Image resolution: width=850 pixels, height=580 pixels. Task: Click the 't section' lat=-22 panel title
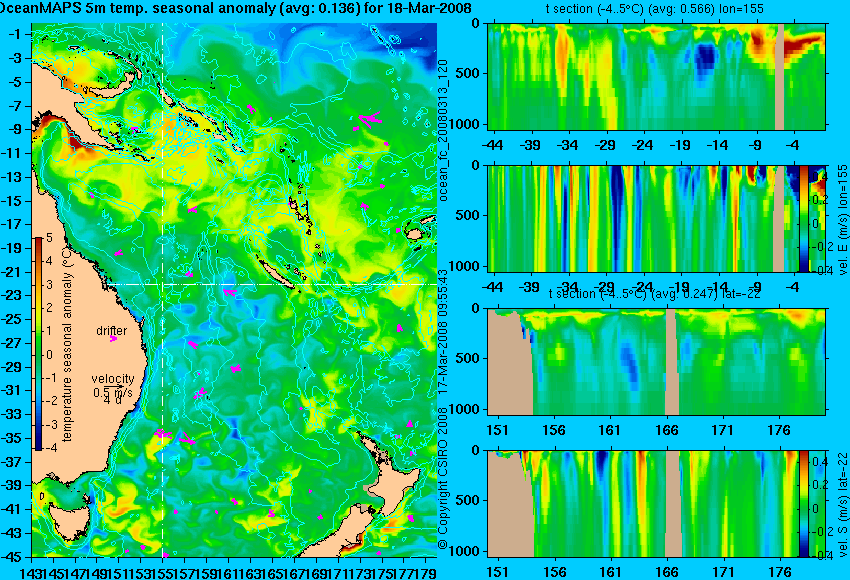tap(654, 294)
